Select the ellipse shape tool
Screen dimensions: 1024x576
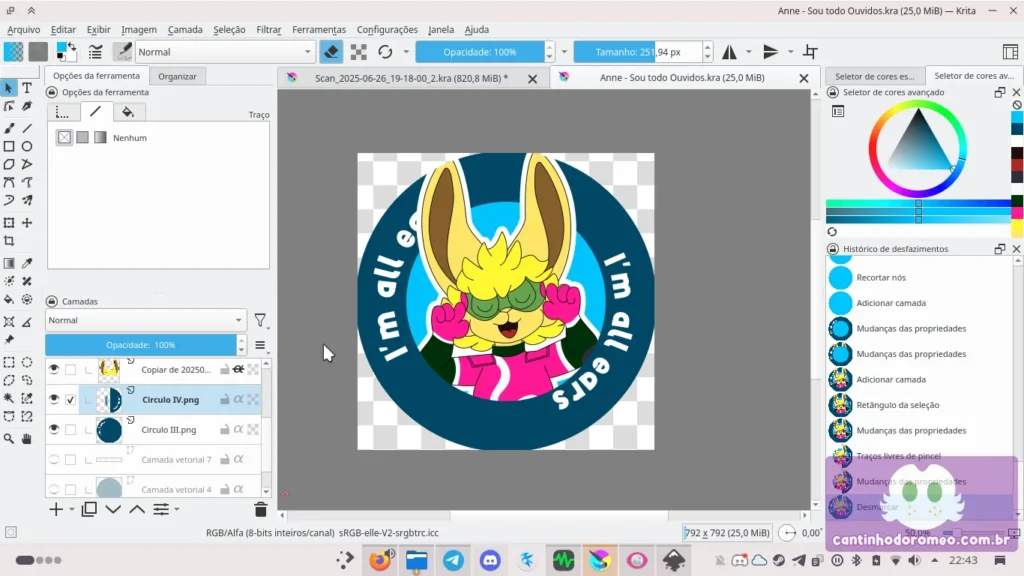(x=27, y=146)
